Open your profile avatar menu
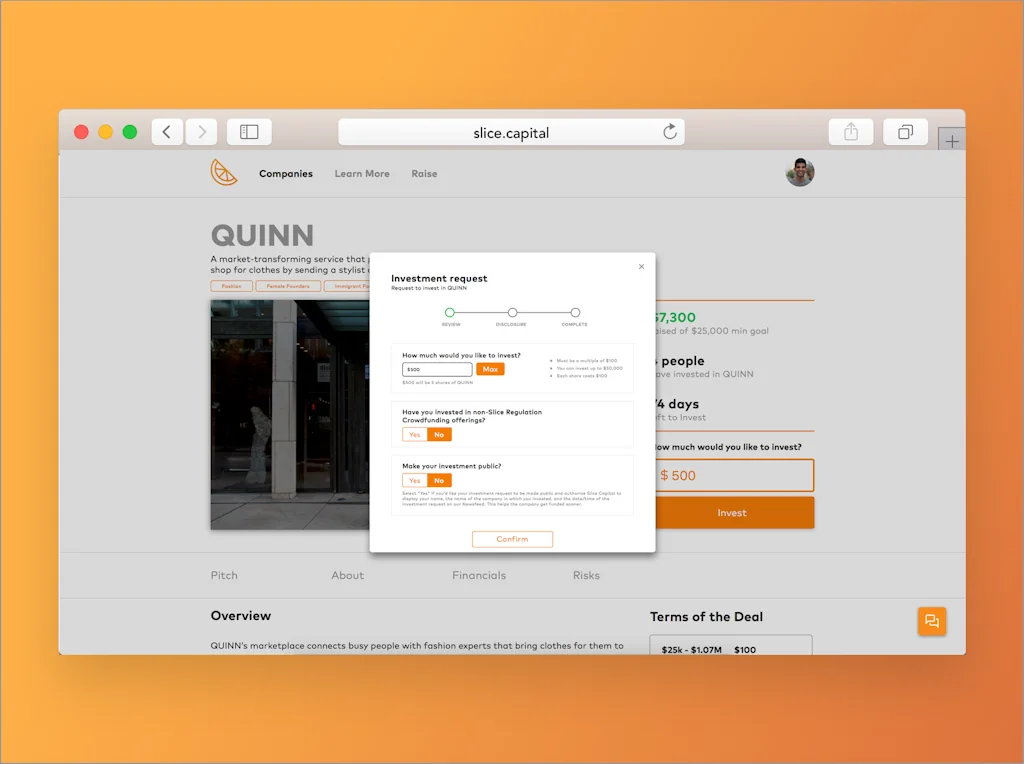1024x764 pixels. (x=800, y=172)
